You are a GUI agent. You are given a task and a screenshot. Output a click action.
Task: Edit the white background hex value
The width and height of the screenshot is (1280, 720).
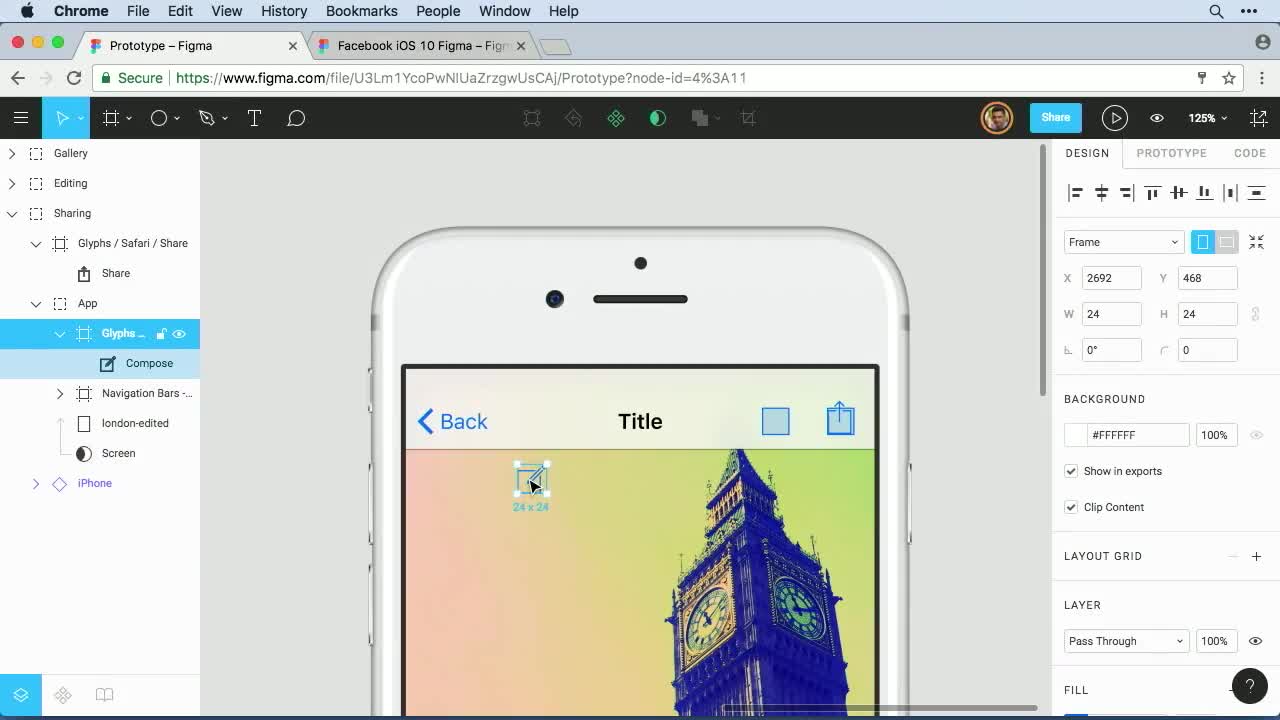click(x=1126, y=434)
